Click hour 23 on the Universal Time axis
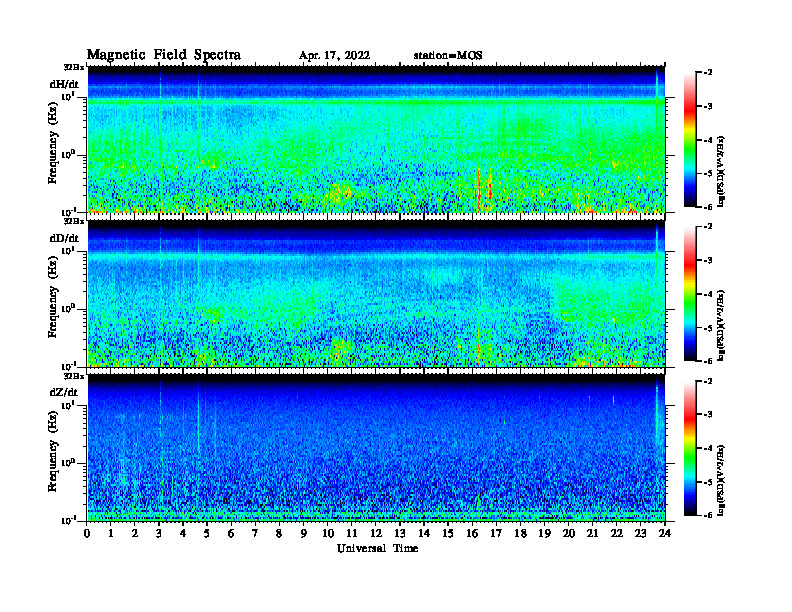Viewport: 792px width, 612px height. [x=640, y=533]
